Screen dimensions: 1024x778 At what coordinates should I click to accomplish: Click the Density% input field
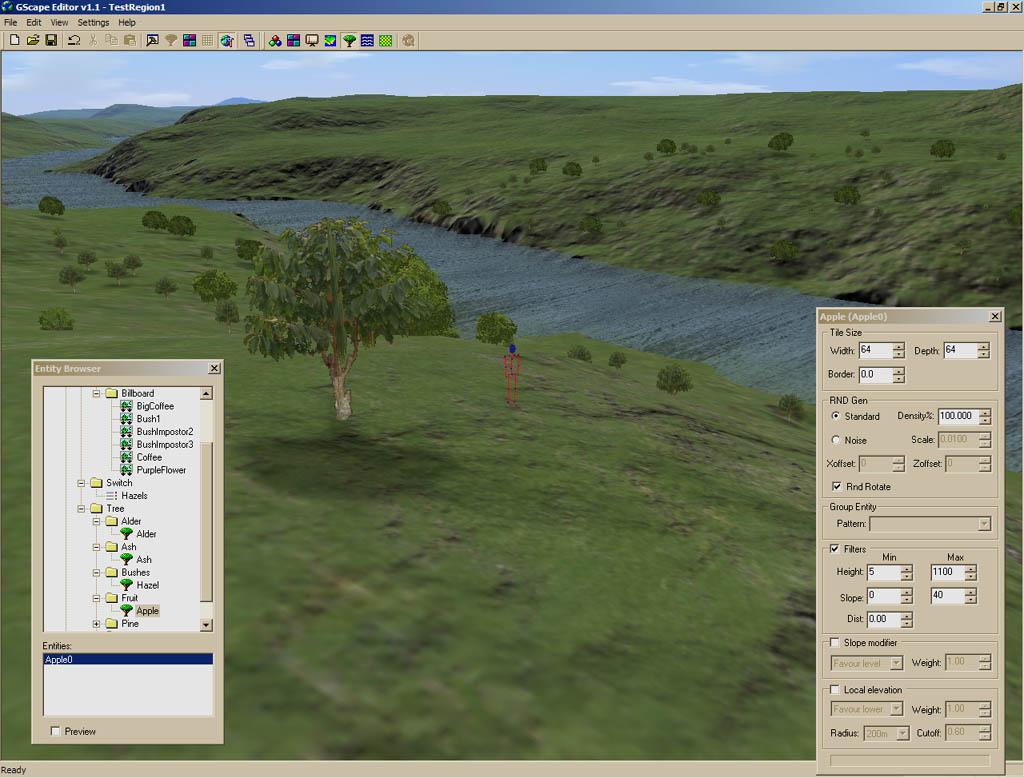(x=956, y=416)
